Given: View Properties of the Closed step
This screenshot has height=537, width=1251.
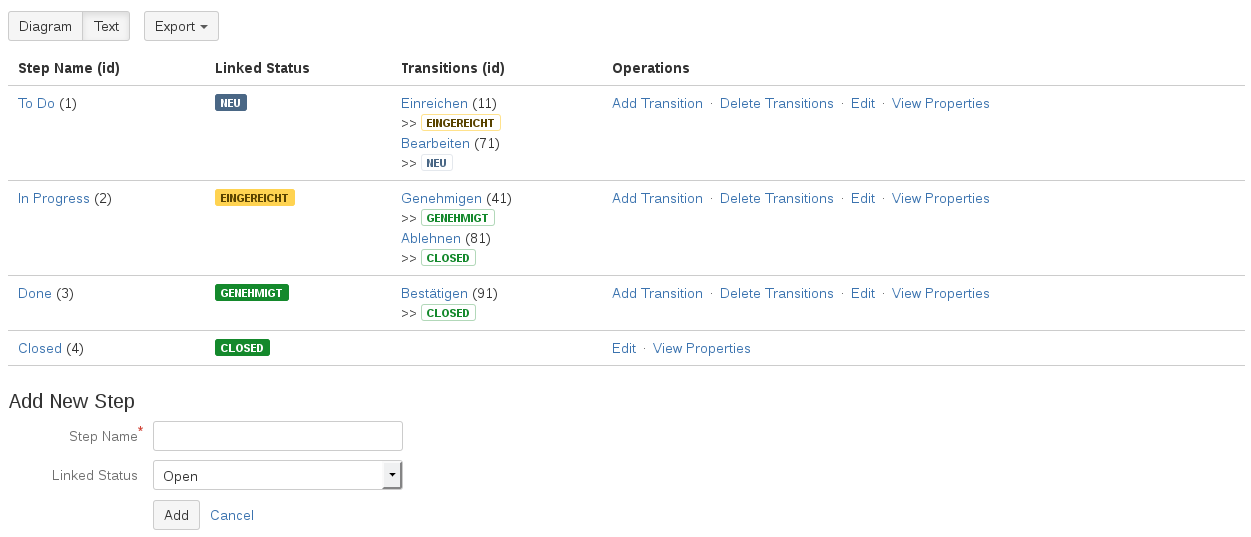Looking at the screenshot, I should coord(701,348).
